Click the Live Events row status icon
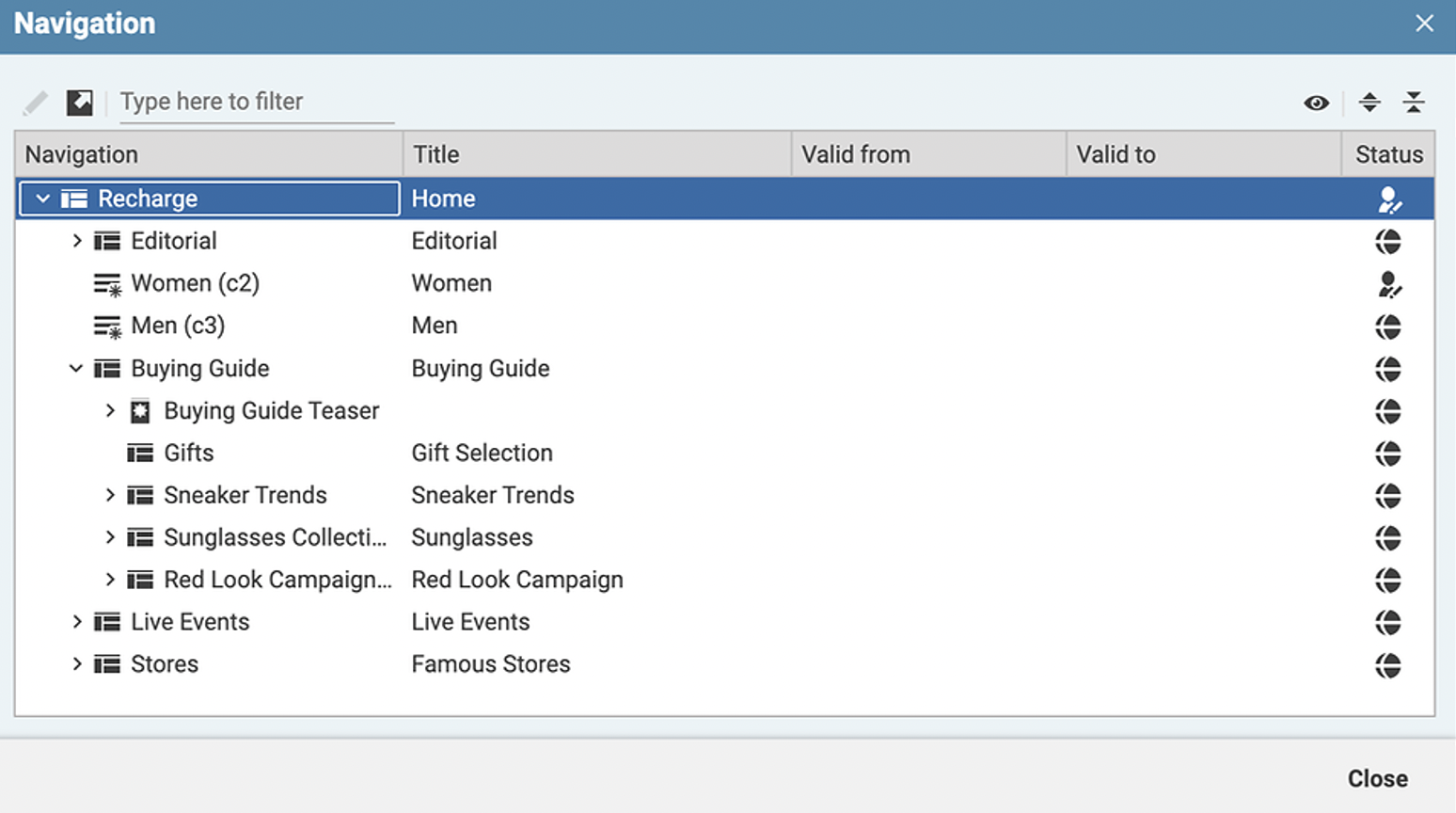Image resolution: width=1456 pixels, height=813 pixels. (x=1388, y=623)
